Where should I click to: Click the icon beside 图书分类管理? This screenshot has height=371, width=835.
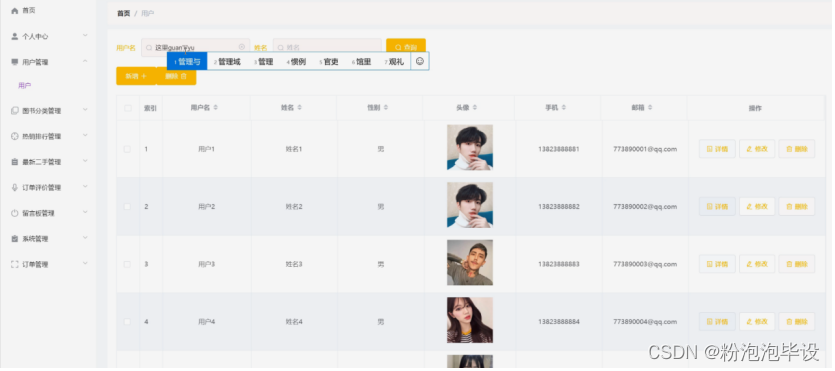15,111
